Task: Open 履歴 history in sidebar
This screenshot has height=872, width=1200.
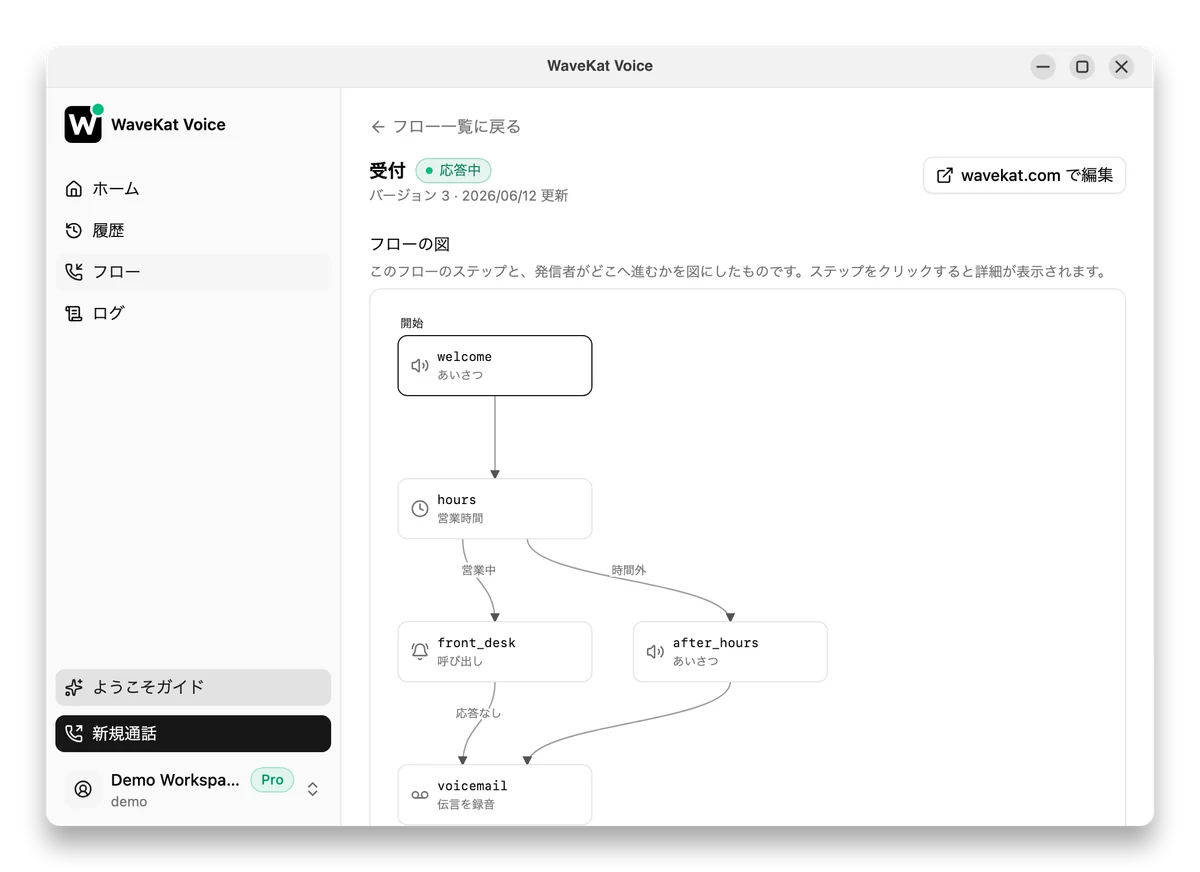Action: pyautogui.click(x=193, y=230)
